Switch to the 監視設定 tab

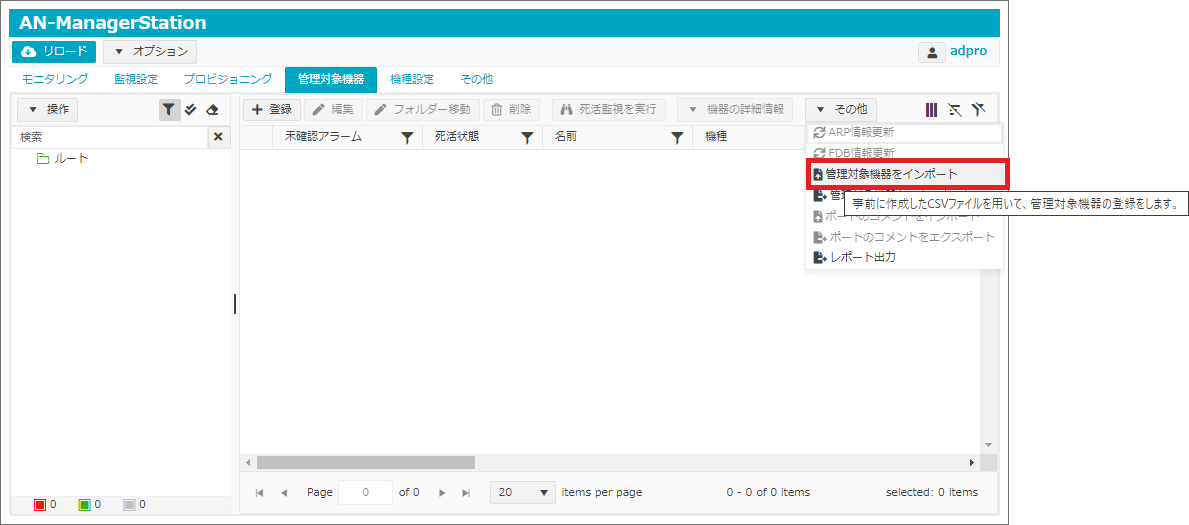pyautogui.click(x=136, y=79)
